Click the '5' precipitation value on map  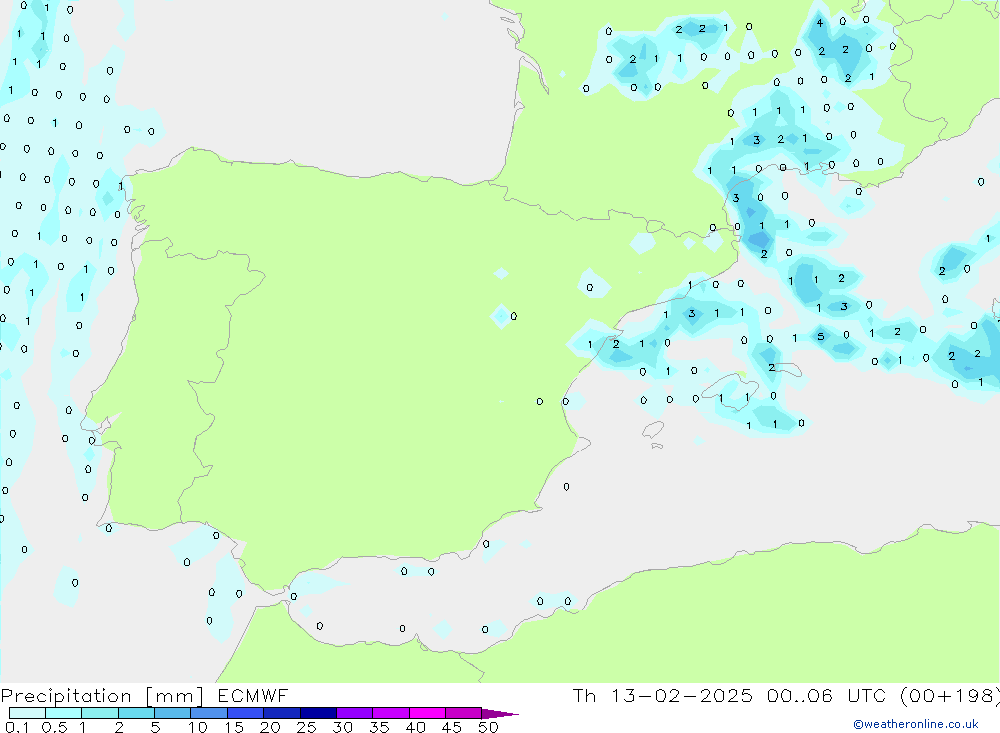pos(821,336)
